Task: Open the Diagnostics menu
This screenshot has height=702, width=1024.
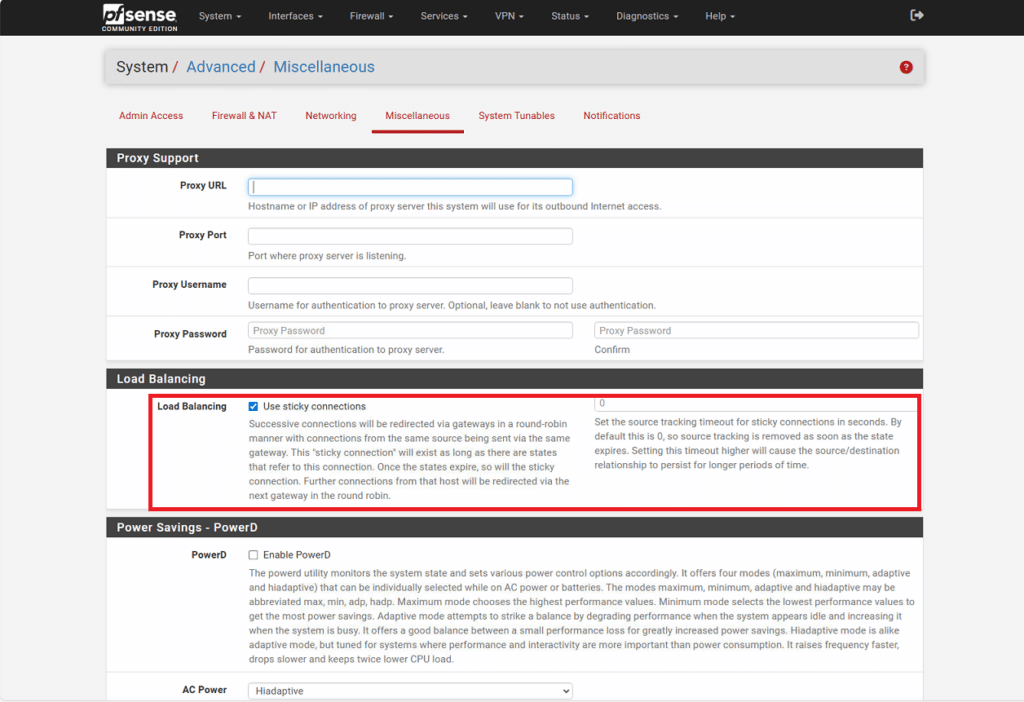Action: coord(647,17)
